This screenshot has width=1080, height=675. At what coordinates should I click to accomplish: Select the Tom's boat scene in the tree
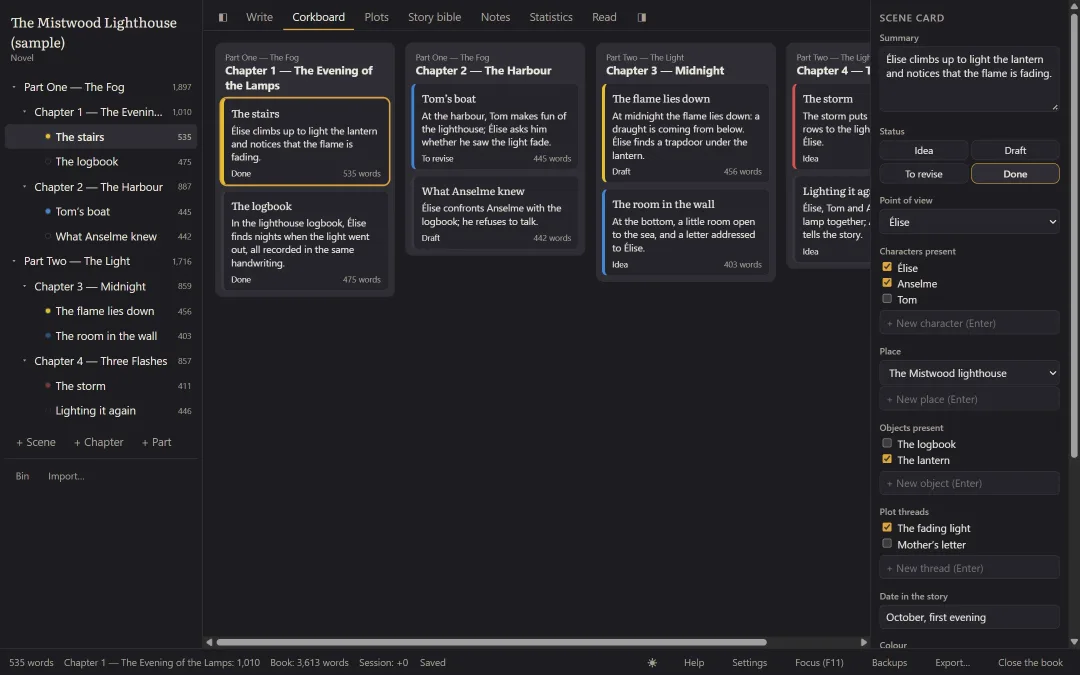point(101,211)
